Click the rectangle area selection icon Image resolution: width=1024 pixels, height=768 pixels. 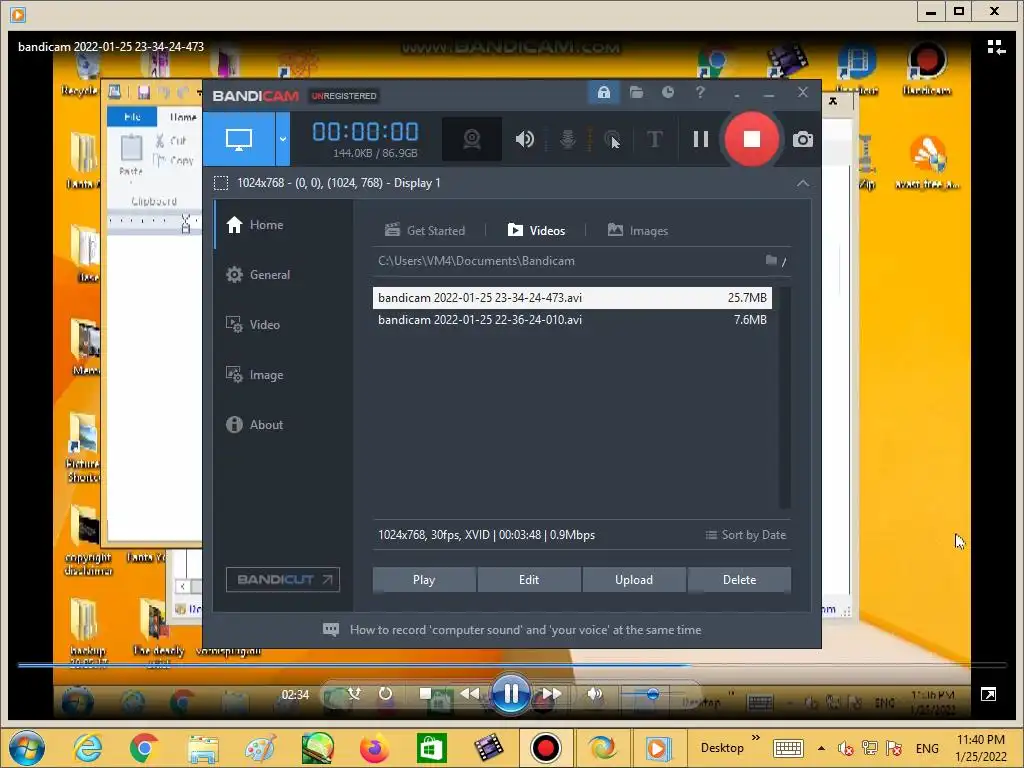click(x=221, y=183)
